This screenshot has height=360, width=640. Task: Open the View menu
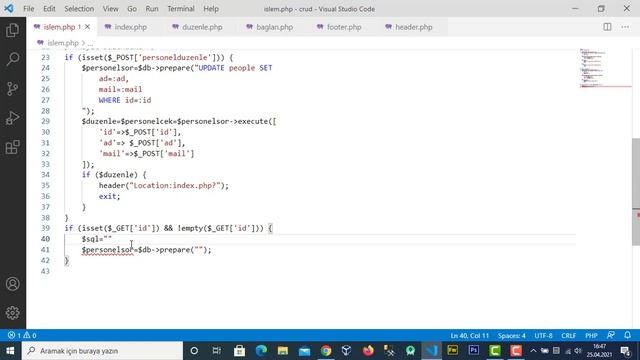110,9
